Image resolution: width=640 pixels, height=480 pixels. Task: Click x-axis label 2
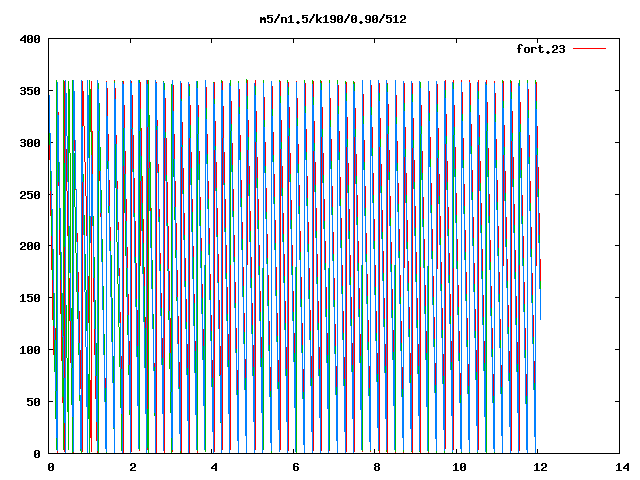coord(133,467)
